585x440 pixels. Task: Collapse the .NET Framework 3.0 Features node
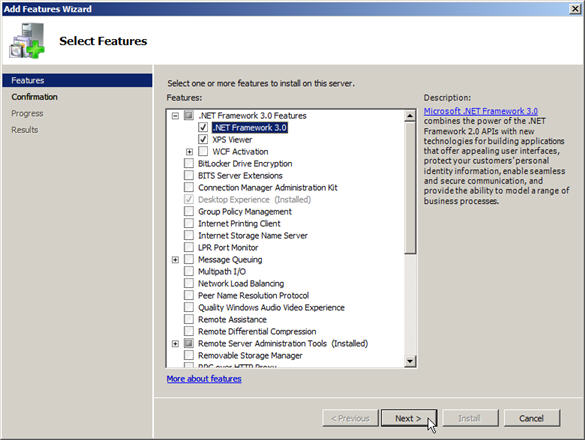pyautogui.click(x=175, y=116)
